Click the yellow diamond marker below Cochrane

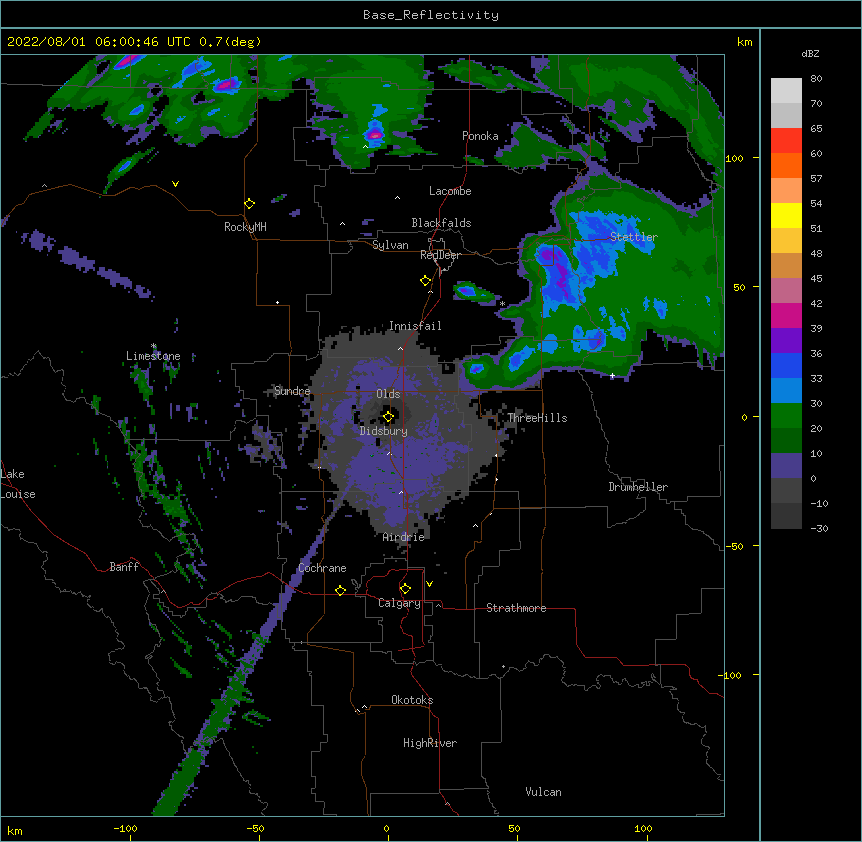click(340, 590)
